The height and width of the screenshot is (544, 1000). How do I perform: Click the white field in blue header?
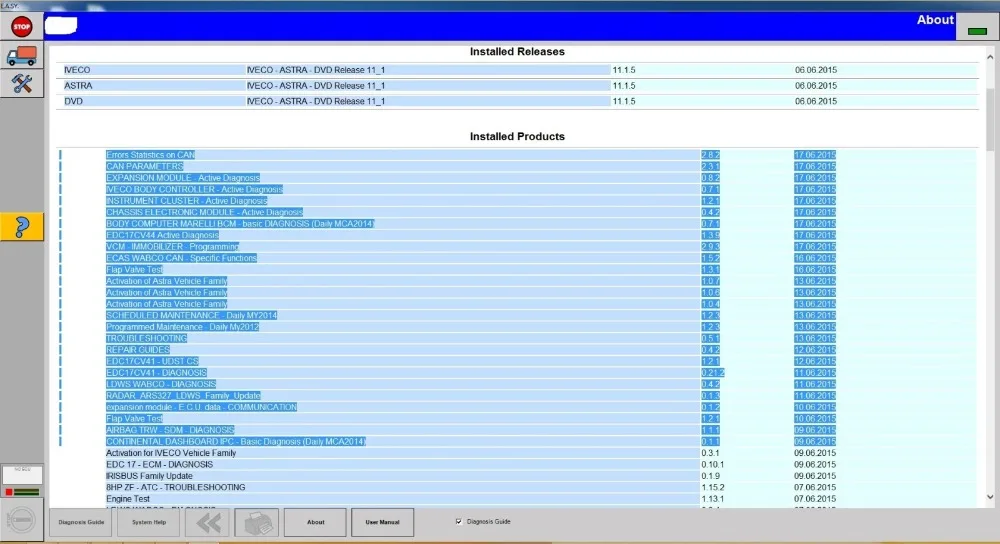click(61, 26)
